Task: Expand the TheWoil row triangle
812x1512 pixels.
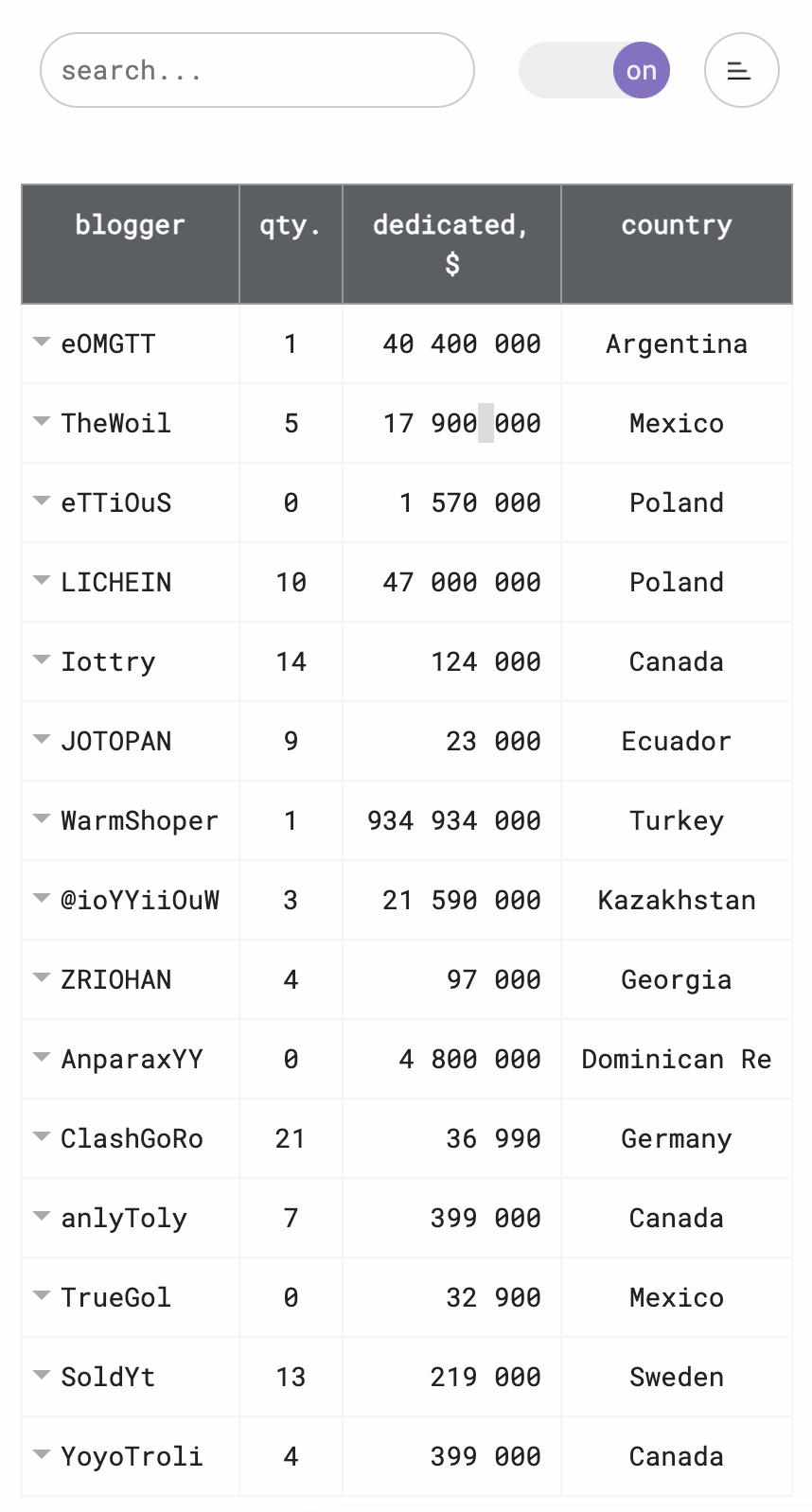Action: (x=41, y=421)
